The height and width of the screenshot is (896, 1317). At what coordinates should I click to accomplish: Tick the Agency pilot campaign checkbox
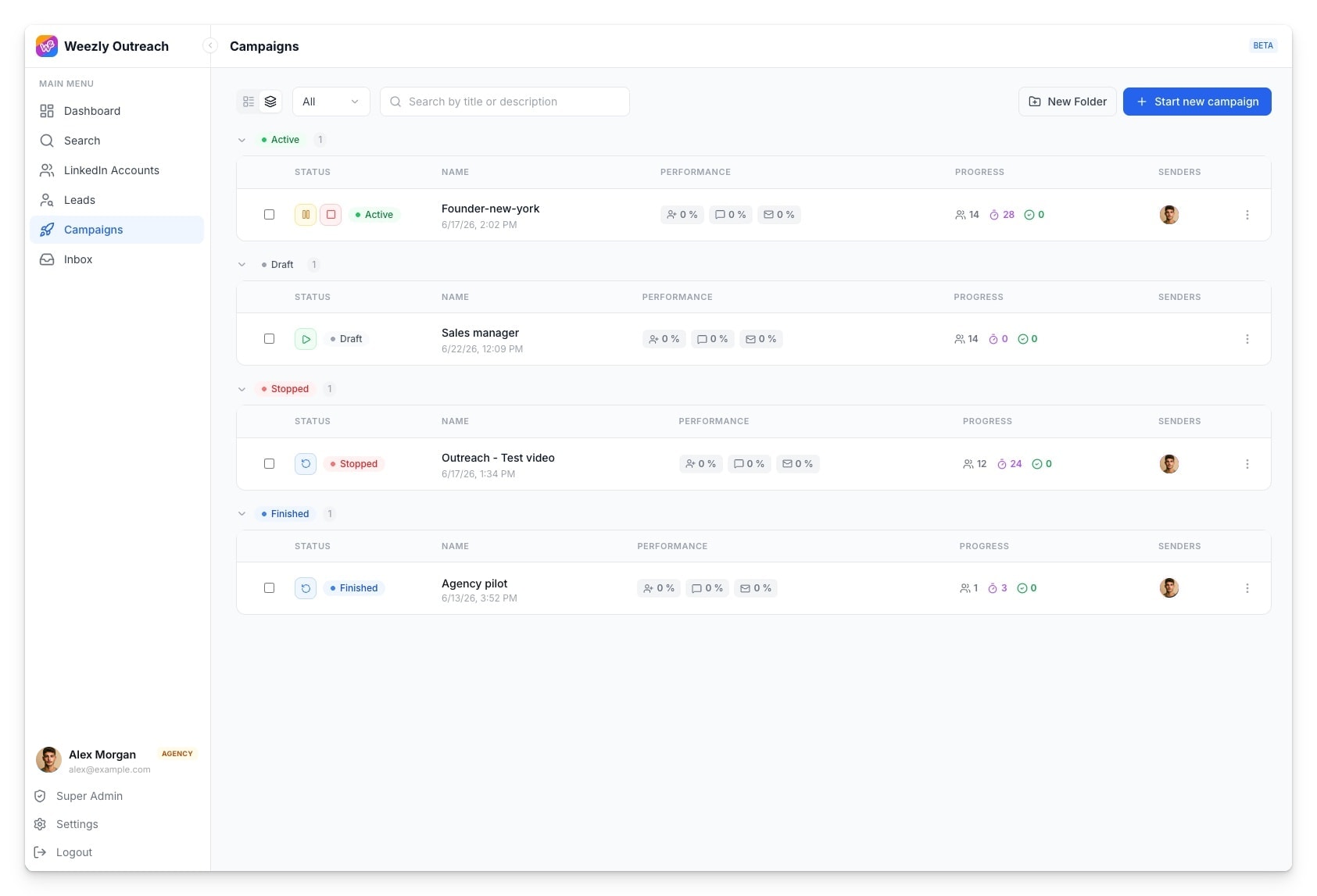click(x=269, y=588)
